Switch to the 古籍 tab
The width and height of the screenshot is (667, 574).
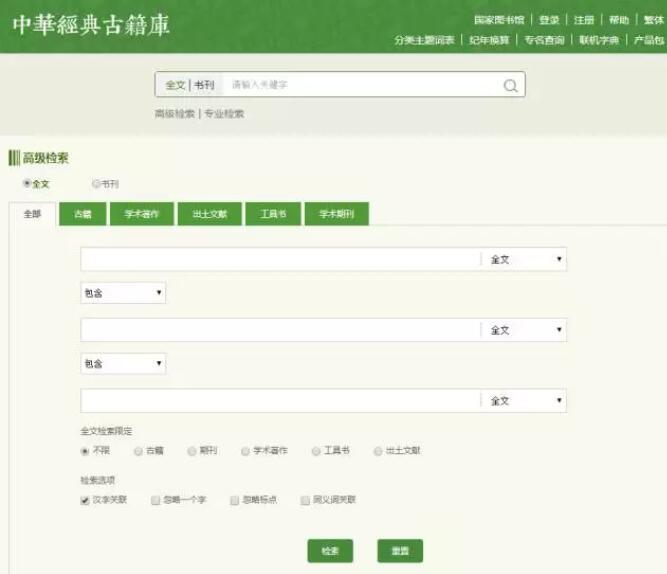tap(82, 214)
